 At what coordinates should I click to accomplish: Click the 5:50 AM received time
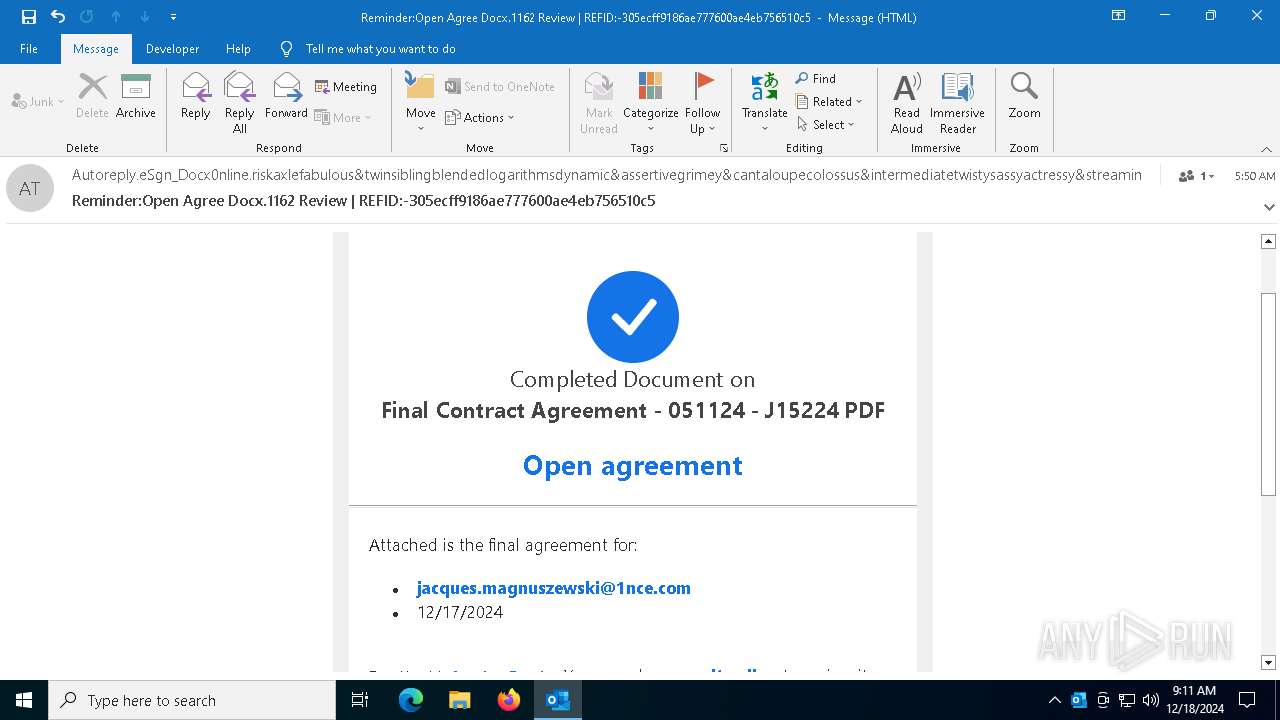[x=1255, y=176]
